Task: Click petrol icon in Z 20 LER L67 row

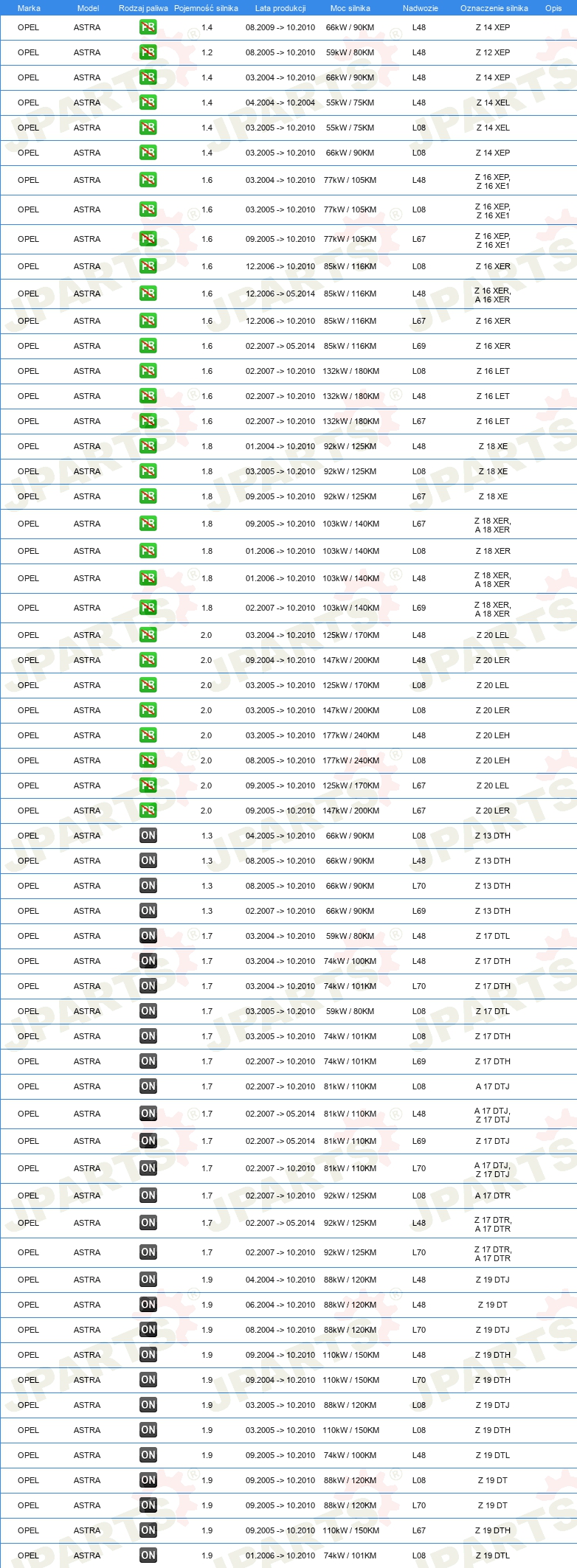Action: [x=148, y=811]
